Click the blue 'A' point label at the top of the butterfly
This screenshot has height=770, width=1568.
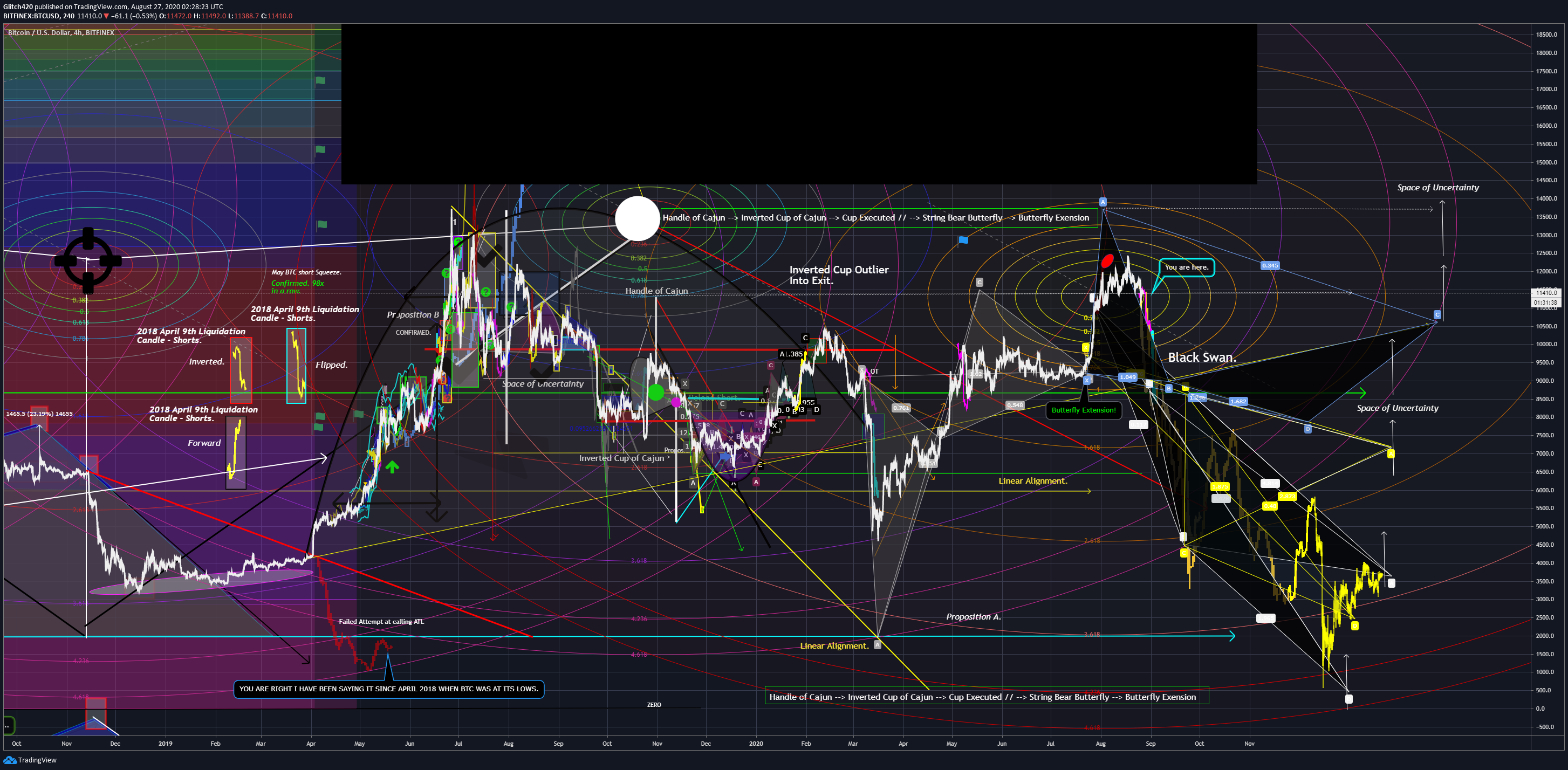[x=1103, y=202]
